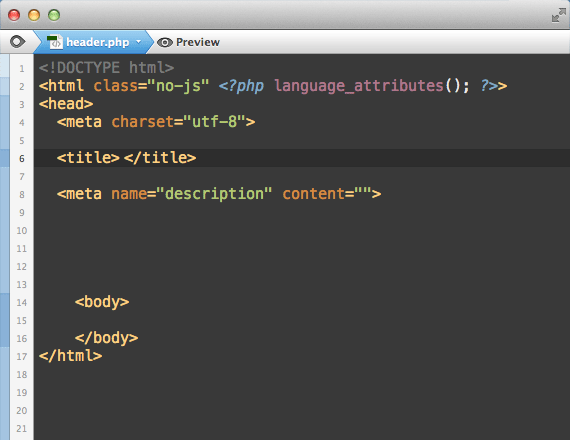
Task: Click the circular symbol icon left of header.php
Action: [x=17, y=42]
